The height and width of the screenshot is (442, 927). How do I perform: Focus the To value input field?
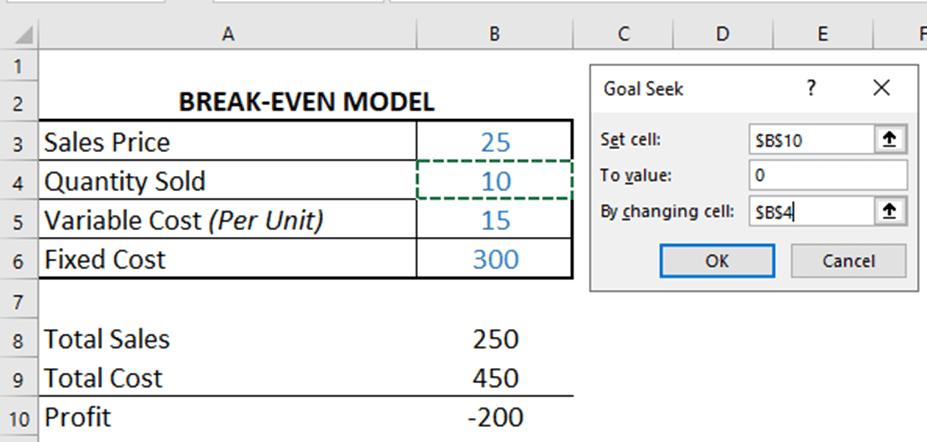coord(828,175)
